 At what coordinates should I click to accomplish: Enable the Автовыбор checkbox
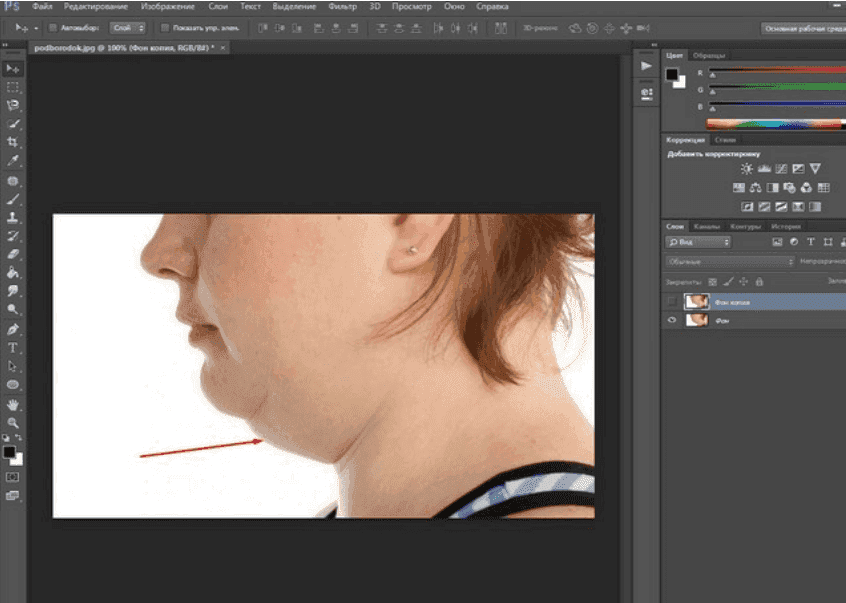tap(53, 28)
